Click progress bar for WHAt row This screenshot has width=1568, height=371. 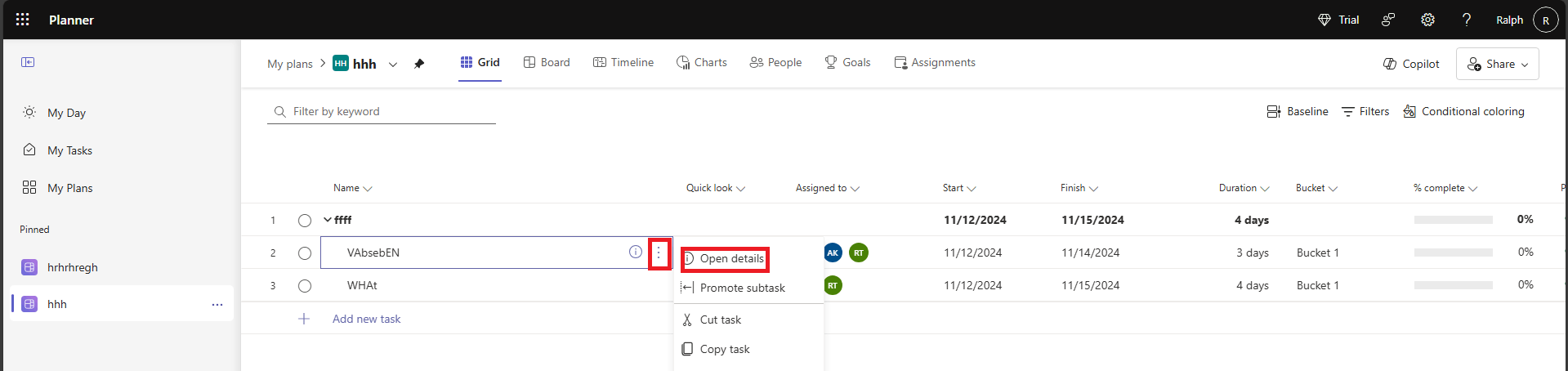click(1453, 285)
